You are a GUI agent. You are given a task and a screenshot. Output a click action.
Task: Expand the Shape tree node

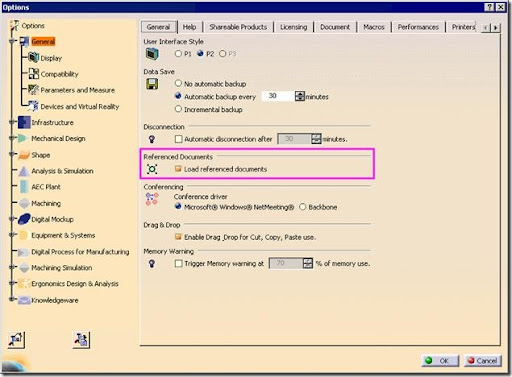(13, 154)
